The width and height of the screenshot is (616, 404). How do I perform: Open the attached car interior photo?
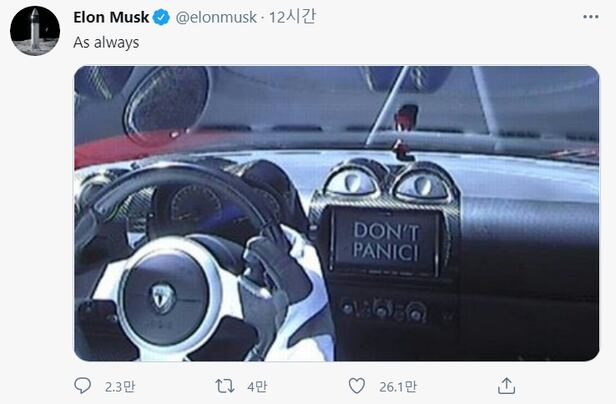tap(337, 213)
